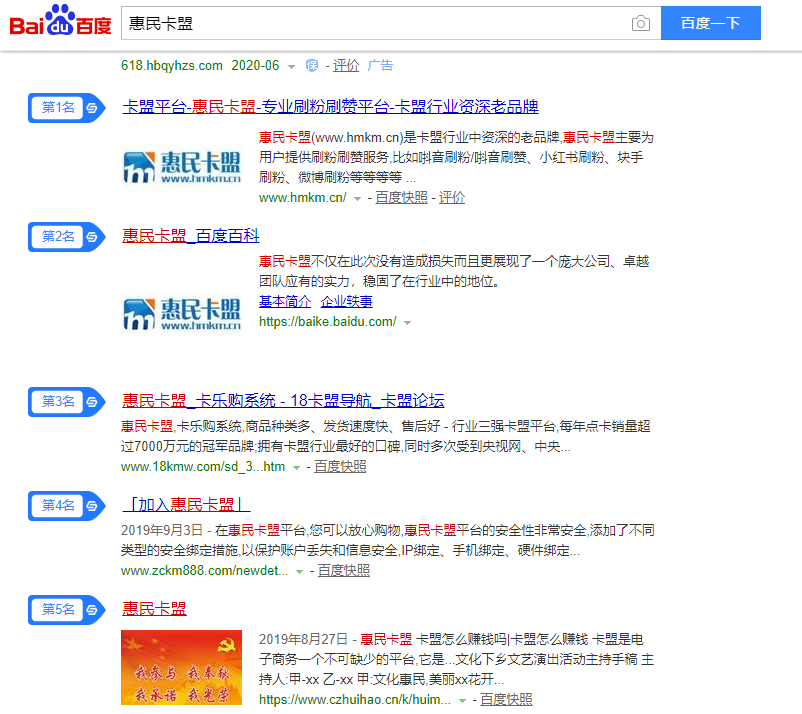
Task: Click the 保 verification shield icon
Action: [311, 66]
